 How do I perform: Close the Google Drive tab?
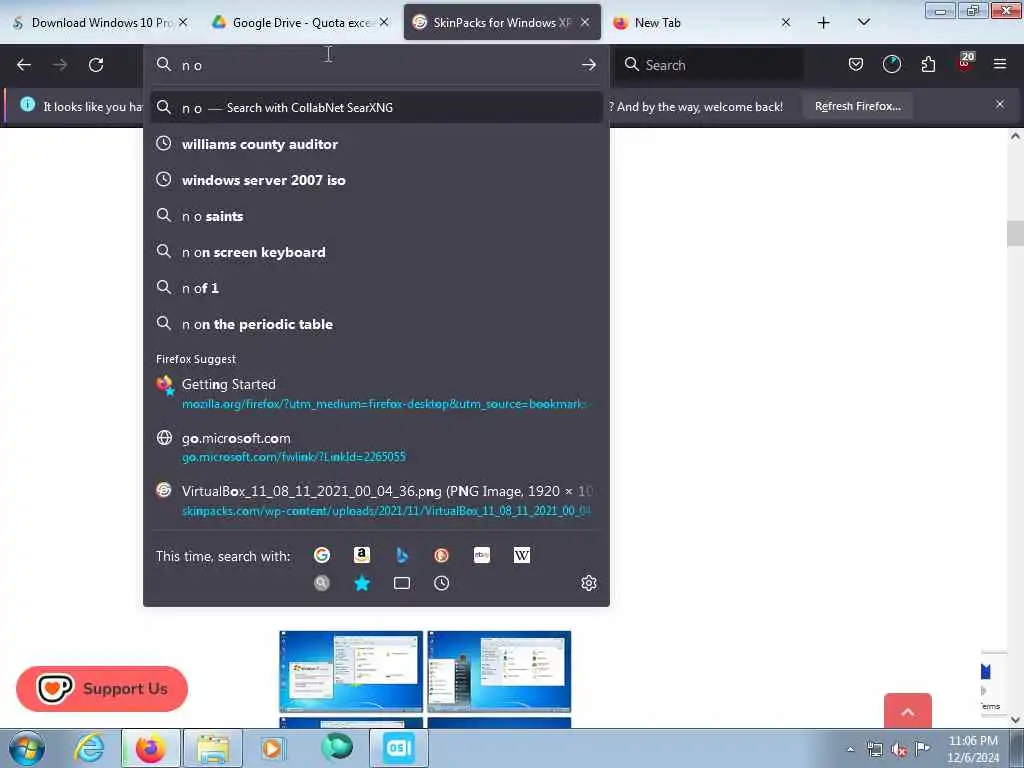[384, 23]
